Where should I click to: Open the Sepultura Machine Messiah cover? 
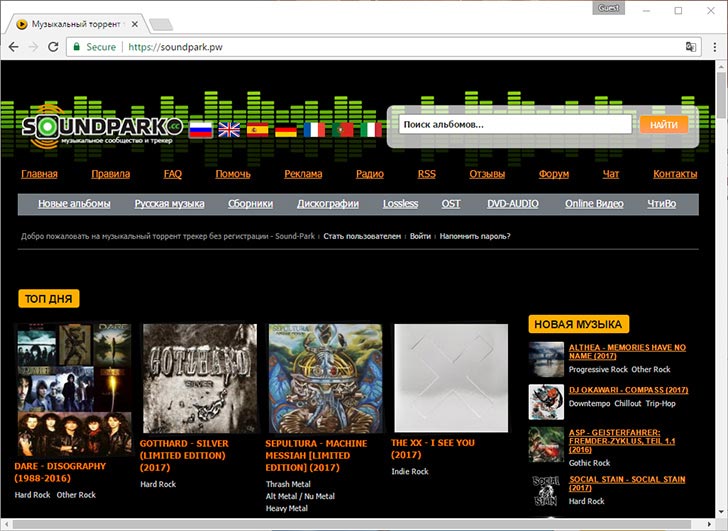point(325,378)
